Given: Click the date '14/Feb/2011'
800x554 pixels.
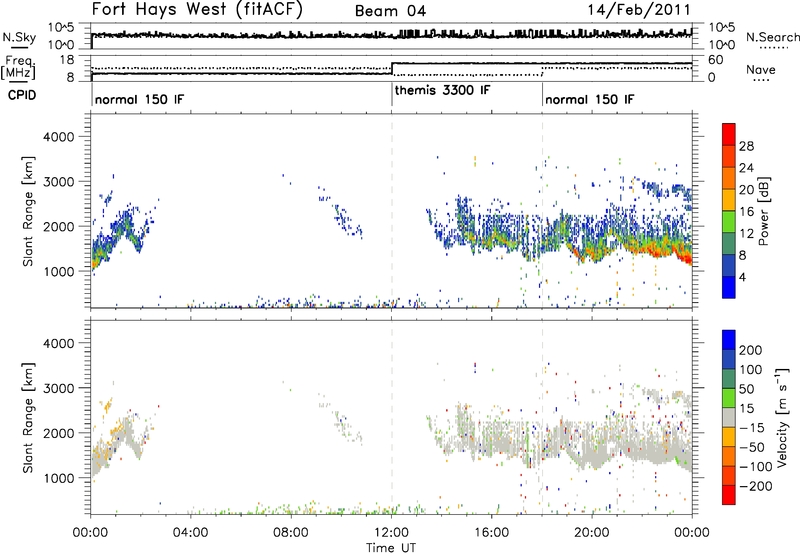Looking at the screenshot, I should [x=639, y=10].
